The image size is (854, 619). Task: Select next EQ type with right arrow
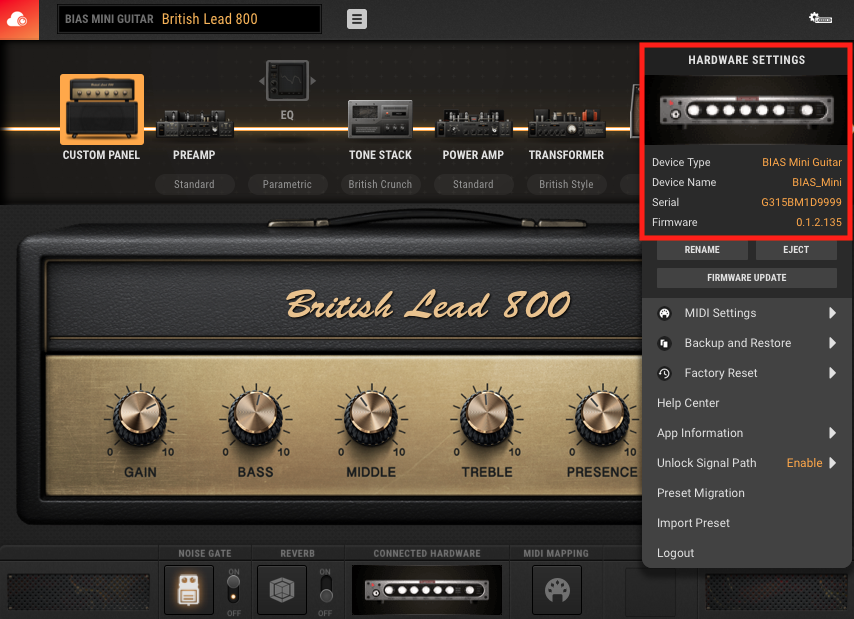click(x=313, y=81)
